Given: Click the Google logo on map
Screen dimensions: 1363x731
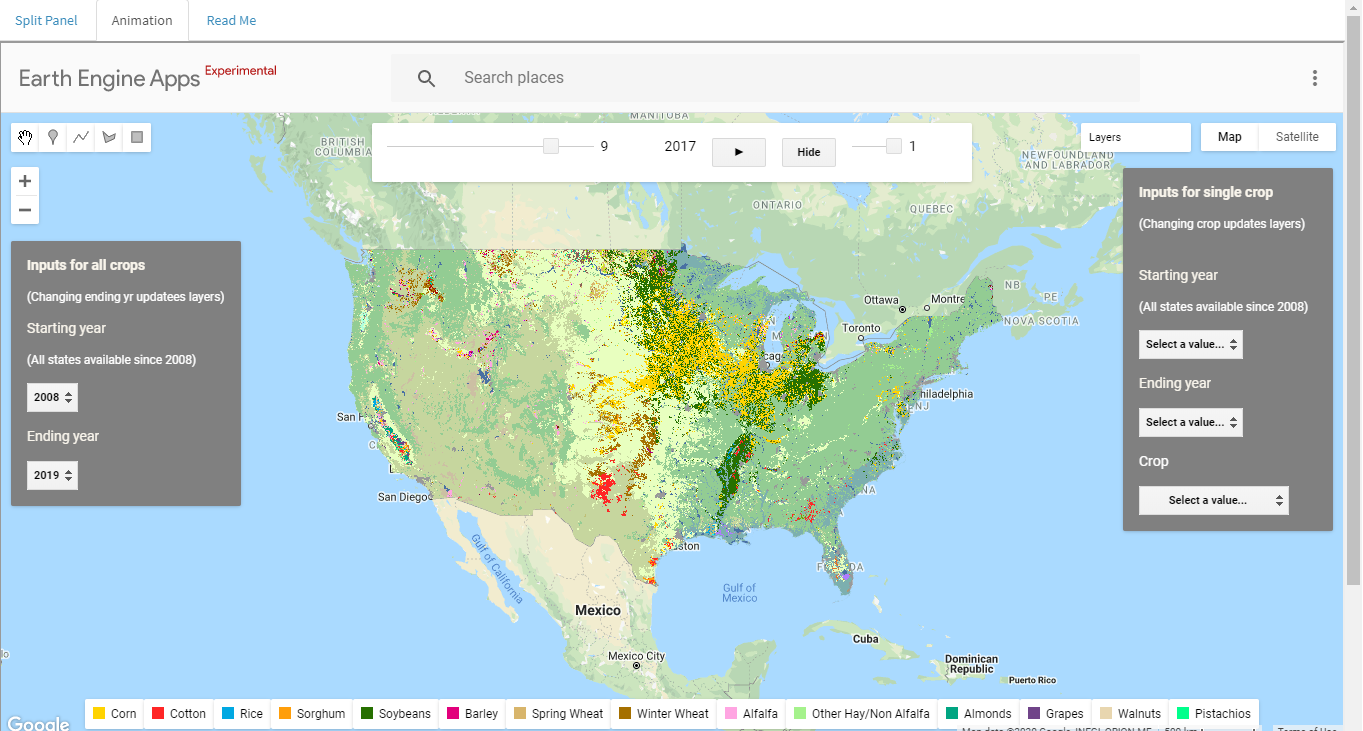Looking at the screenshot, I should tap(38, 723).
